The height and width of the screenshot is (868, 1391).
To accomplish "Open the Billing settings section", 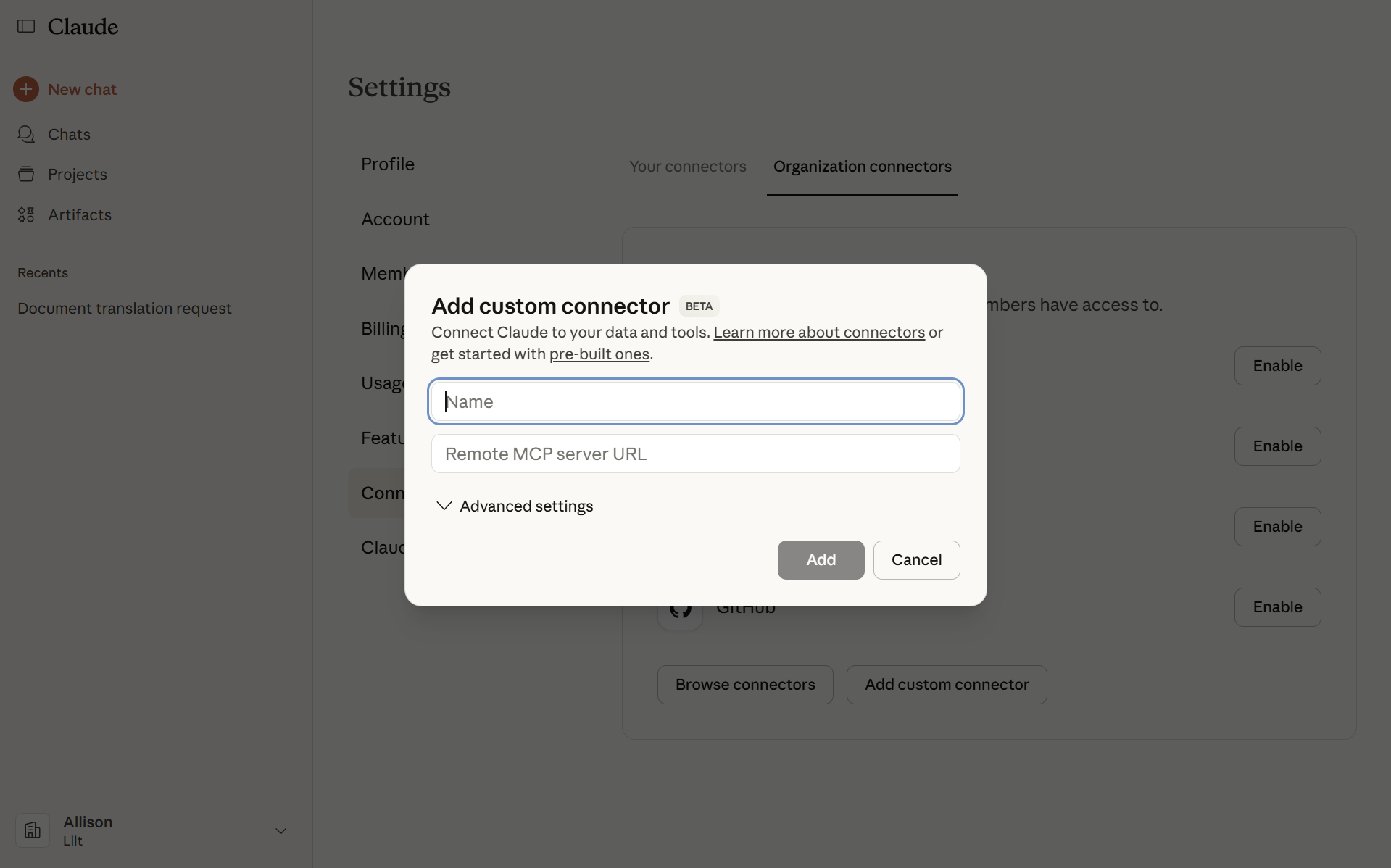I will tap(383, 329).
